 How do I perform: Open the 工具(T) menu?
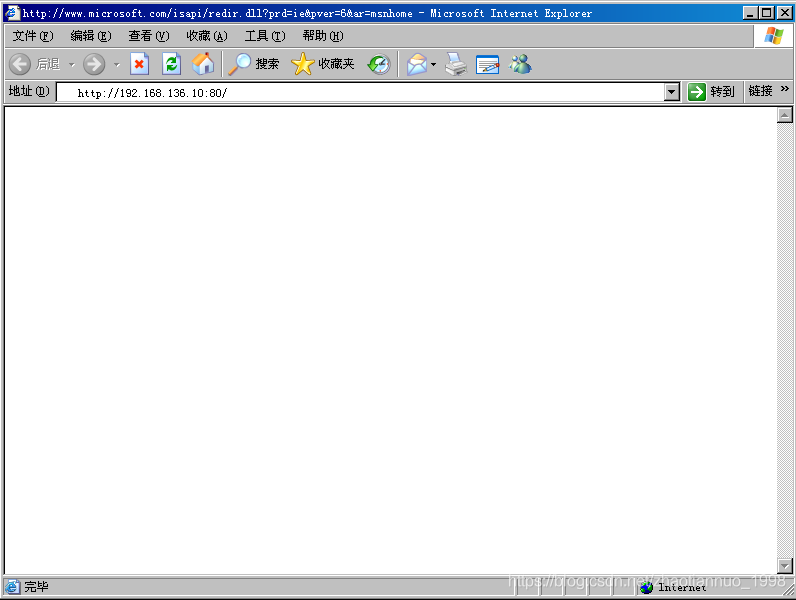pyautogui.click(x=264, y=36)
